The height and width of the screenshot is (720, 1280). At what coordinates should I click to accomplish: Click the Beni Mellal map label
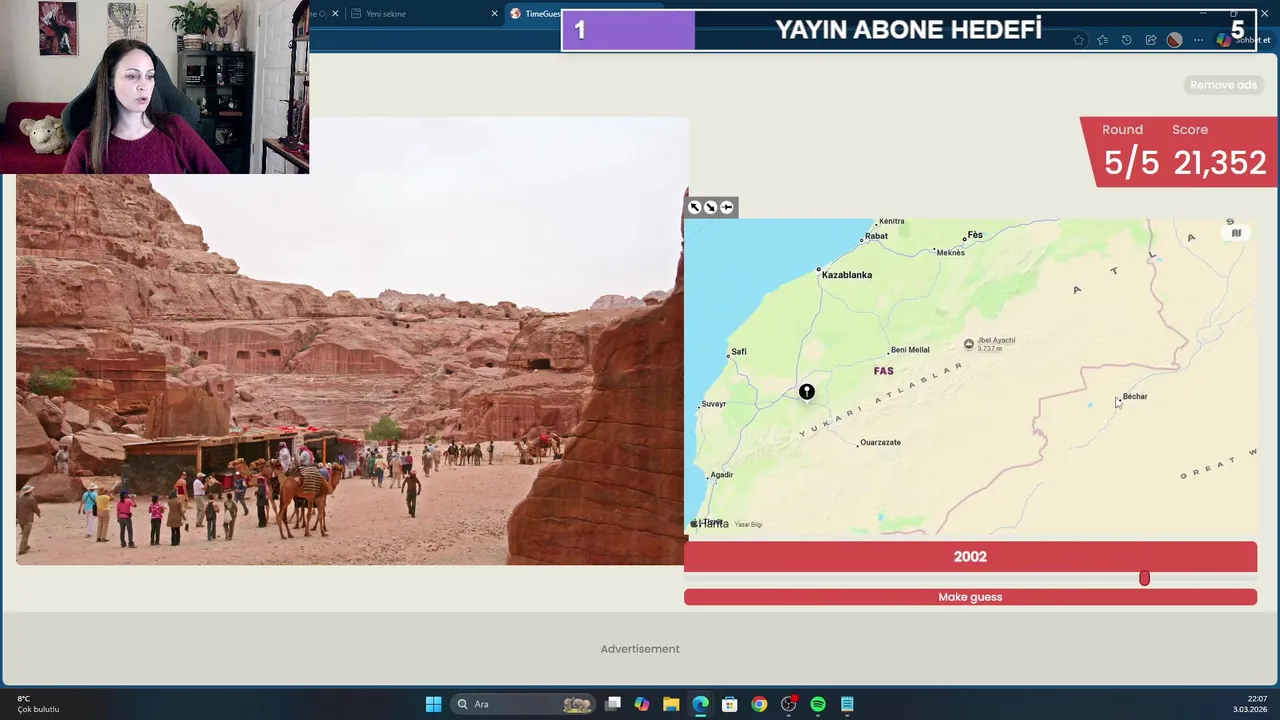coord(910,350)
